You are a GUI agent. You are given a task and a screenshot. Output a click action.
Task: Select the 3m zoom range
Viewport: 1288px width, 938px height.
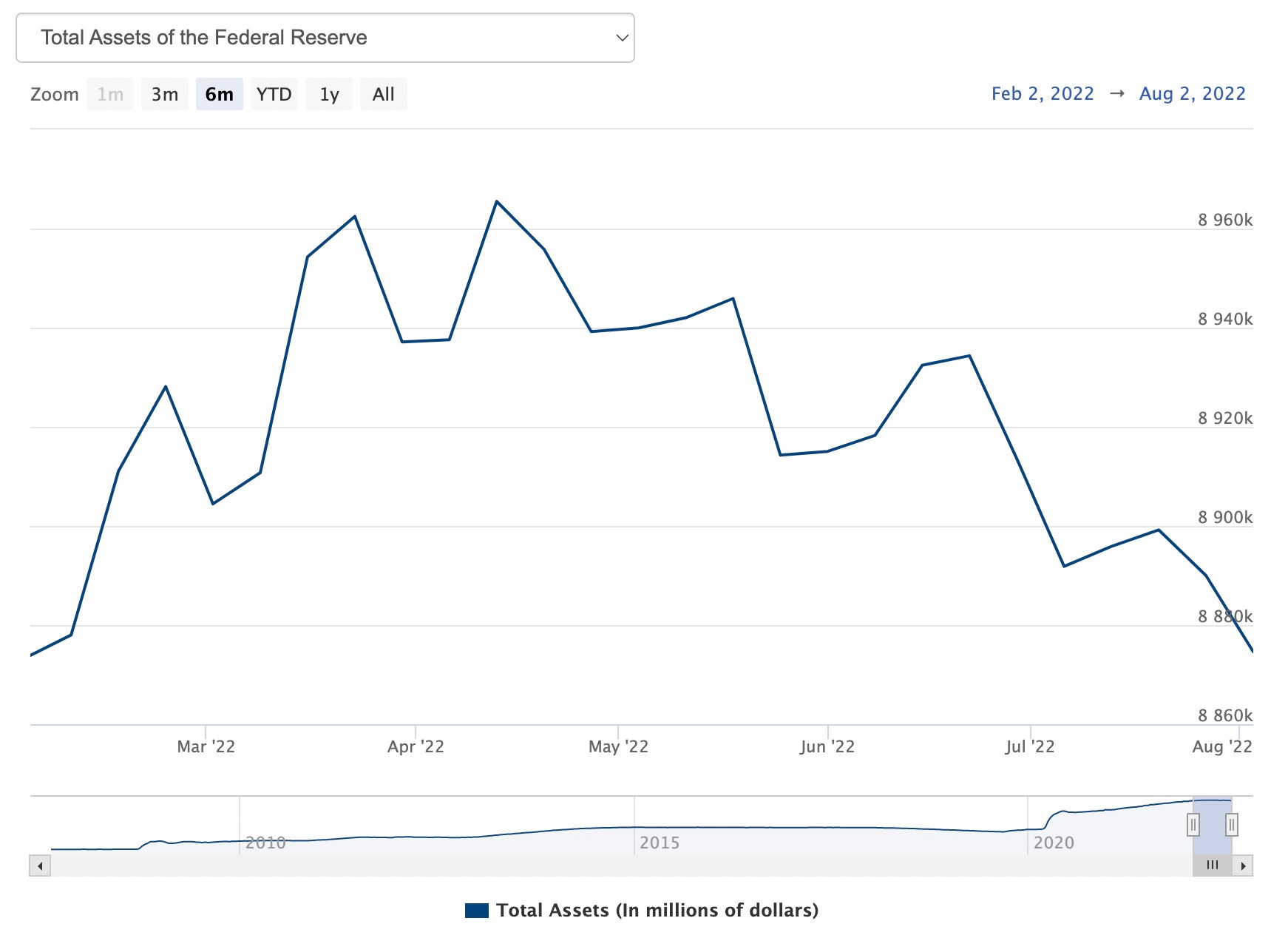[x=165, y=94]
